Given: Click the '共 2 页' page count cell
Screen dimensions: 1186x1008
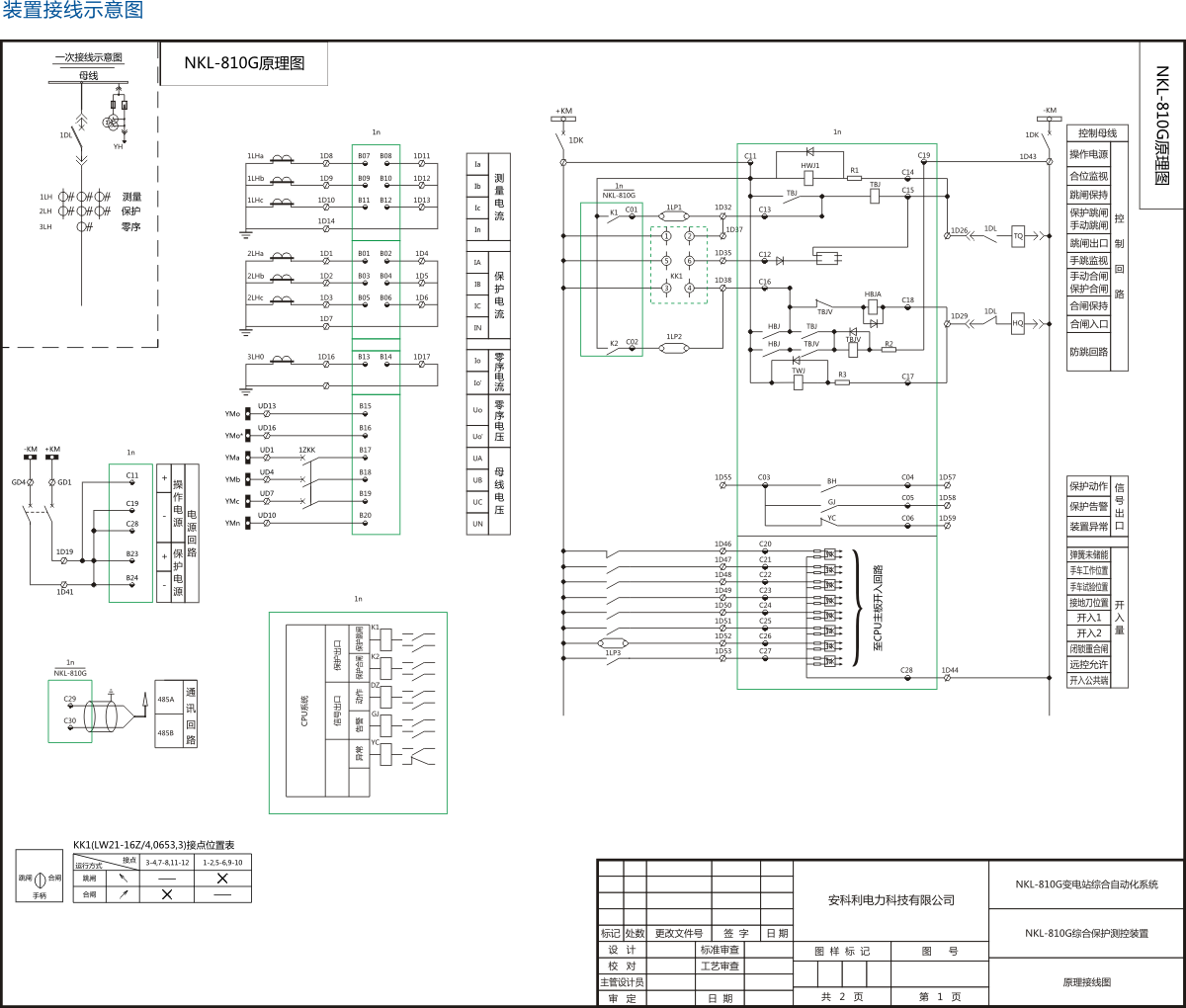Looking at the screenshot, I should click(x=842, y=997).
